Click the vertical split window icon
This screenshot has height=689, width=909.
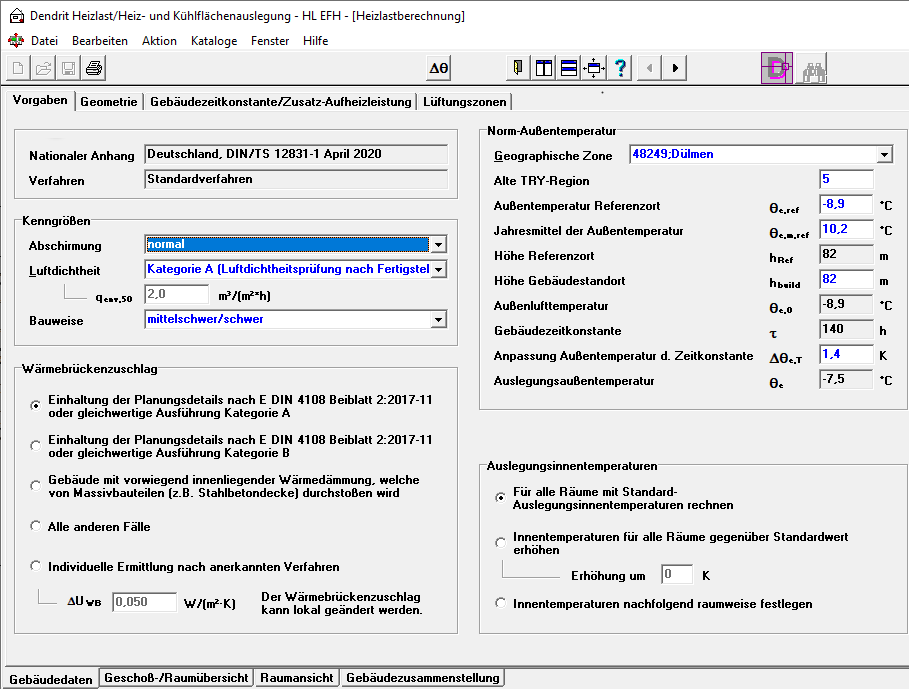tap(544, 68)
